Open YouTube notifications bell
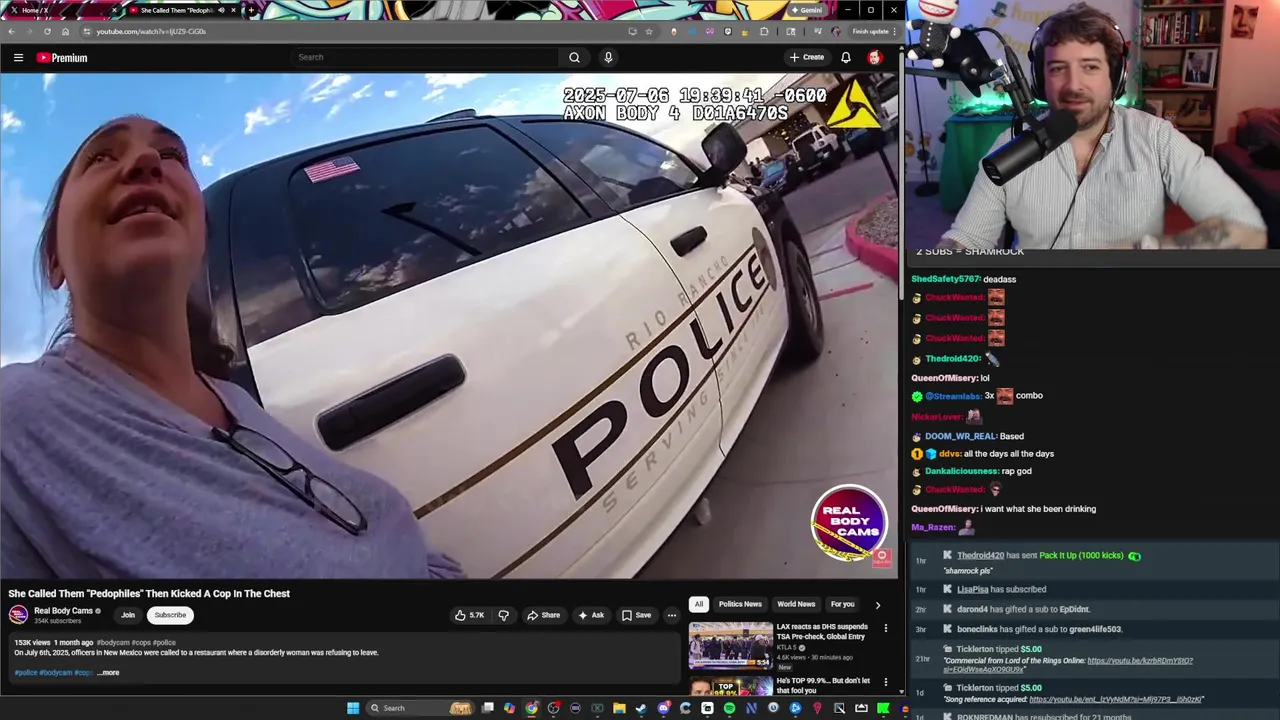The width and height of the screenshot is (1280, 720). coord(846,57)
